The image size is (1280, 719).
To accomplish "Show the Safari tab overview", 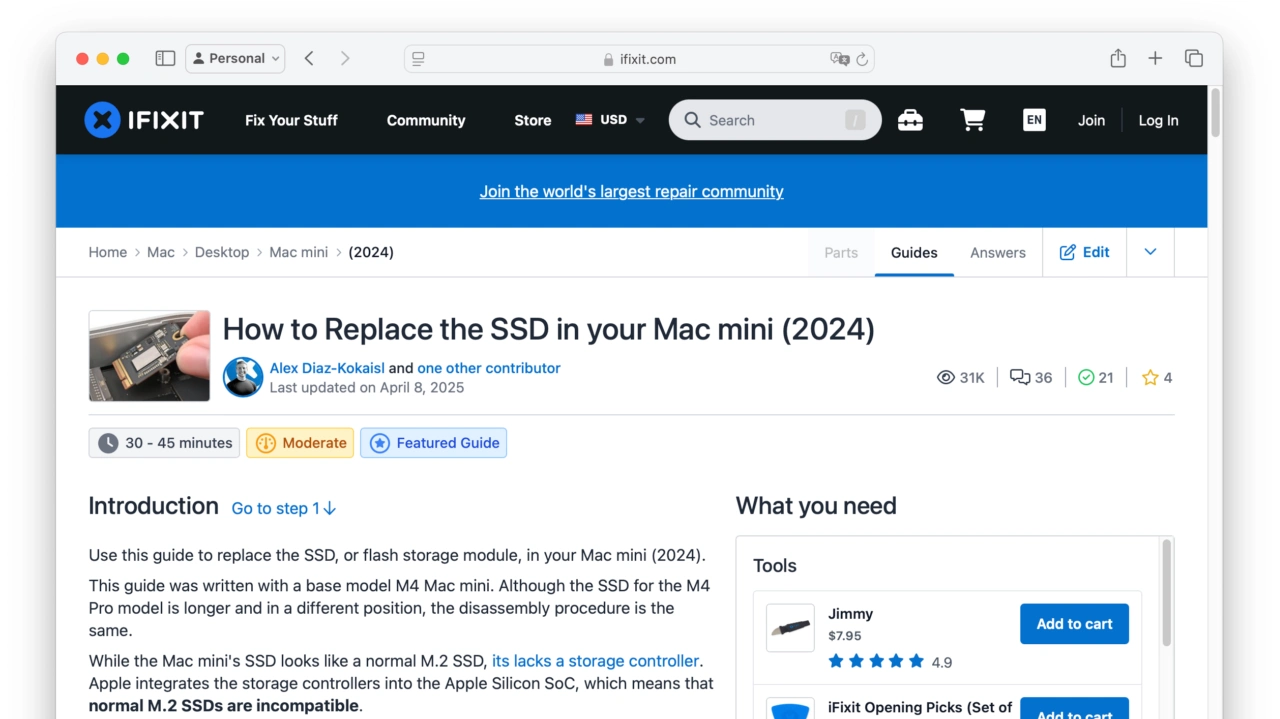I will (1193, 59).
